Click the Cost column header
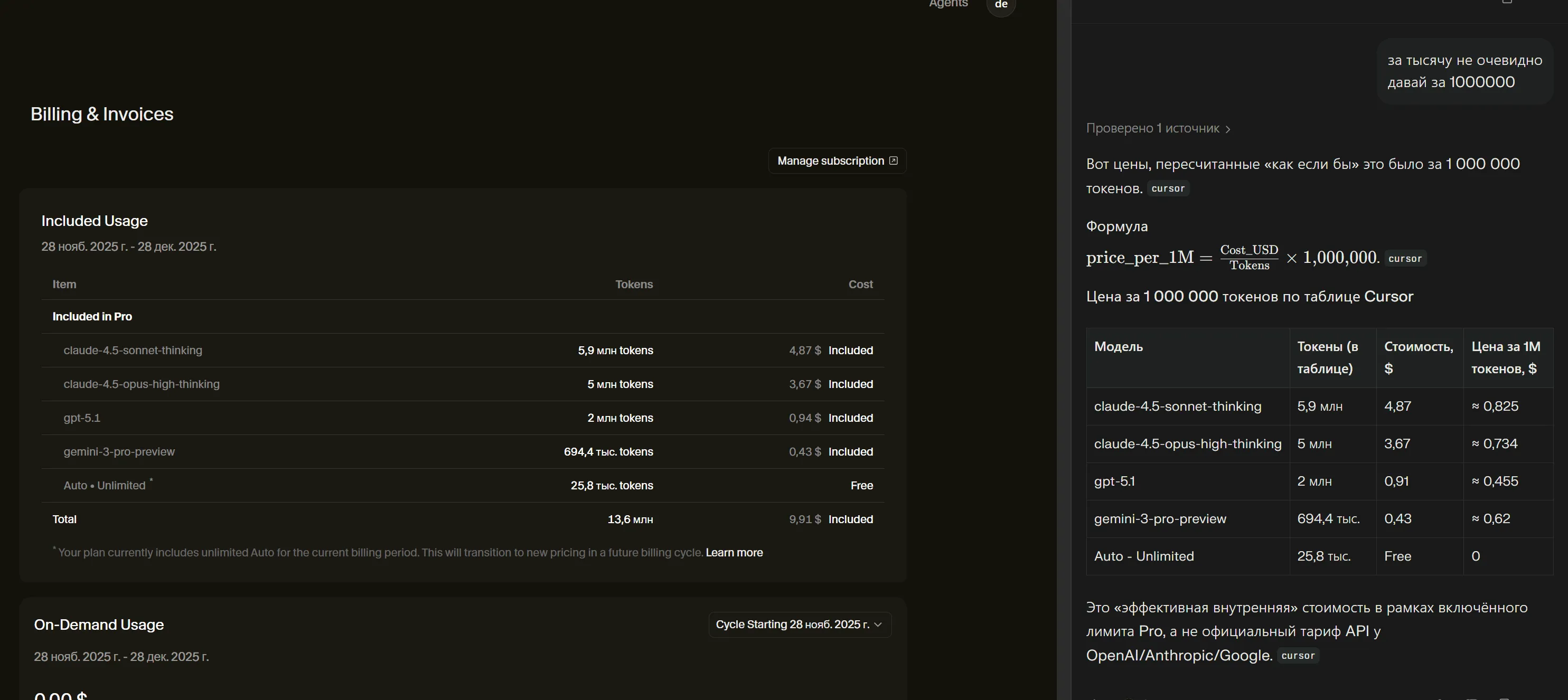Viewport: 1568px width, 700px height. click(x=860, y=284)
